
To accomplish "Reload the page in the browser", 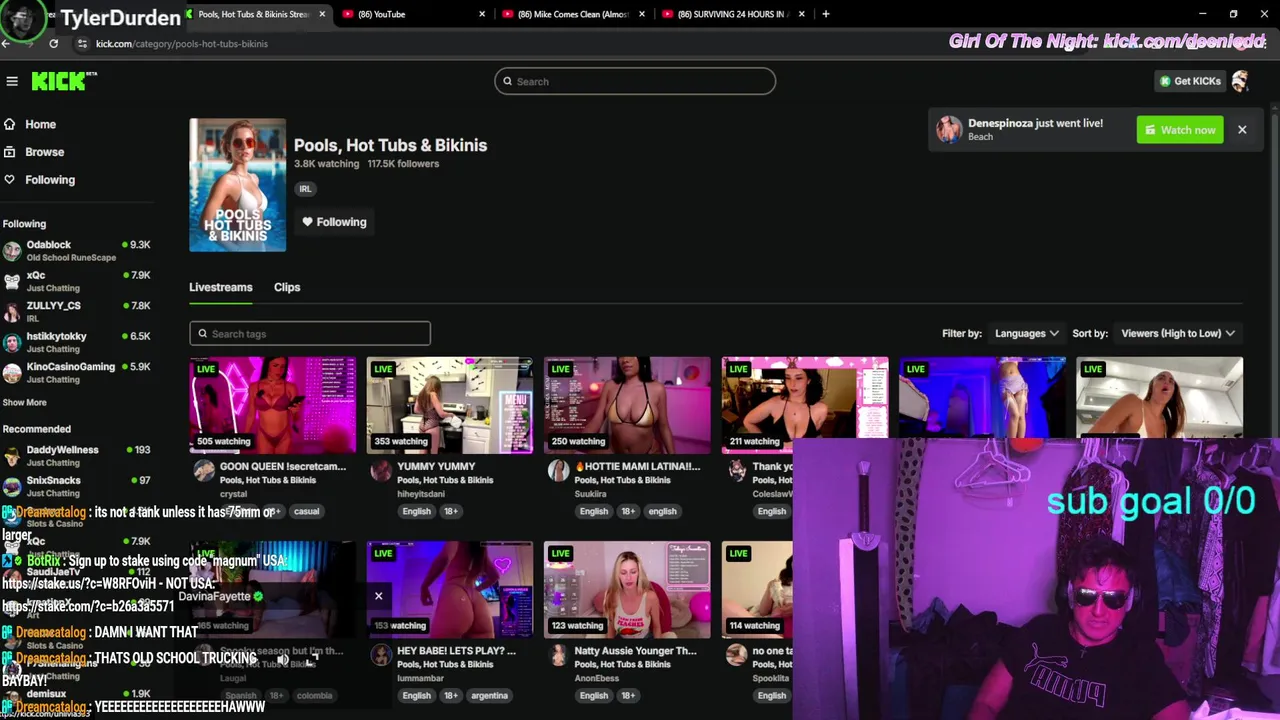I will [53, 43].
